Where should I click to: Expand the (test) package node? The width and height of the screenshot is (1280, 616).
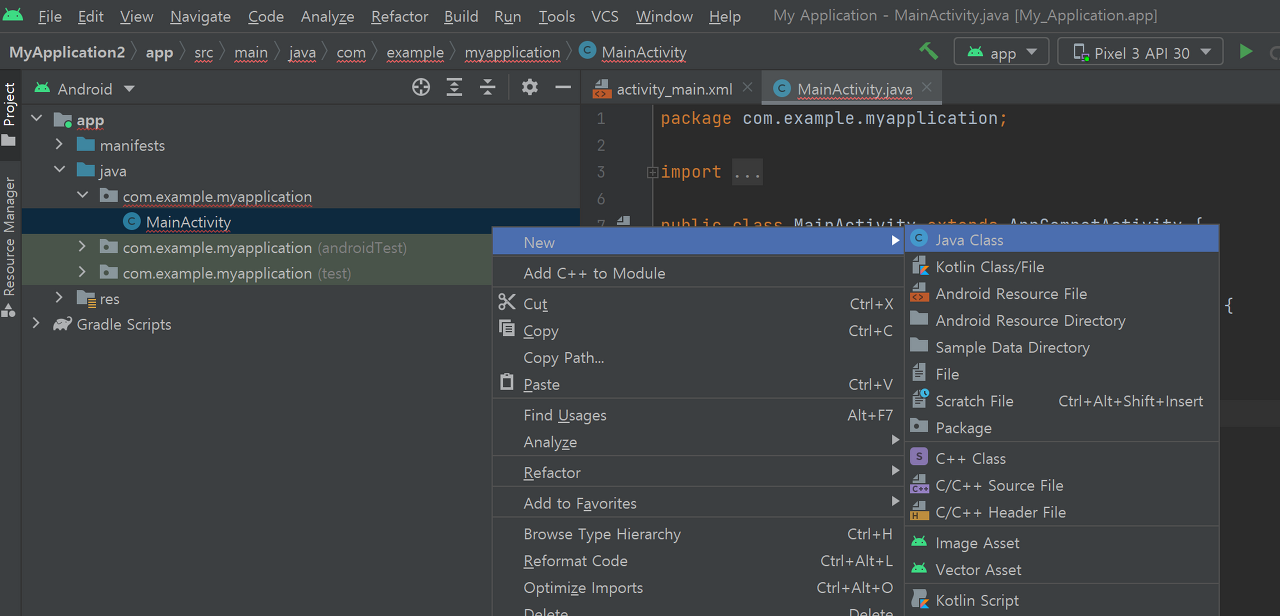pyautogui.click(x=83, y=273)
